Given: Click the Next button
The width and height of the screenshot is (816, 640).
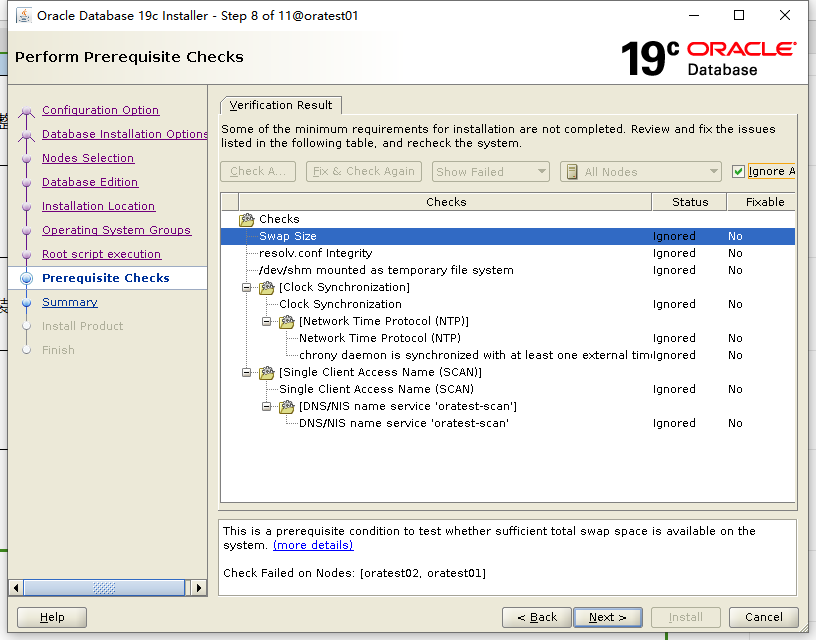Looking at the screenshot, I should tap(607, 617).
